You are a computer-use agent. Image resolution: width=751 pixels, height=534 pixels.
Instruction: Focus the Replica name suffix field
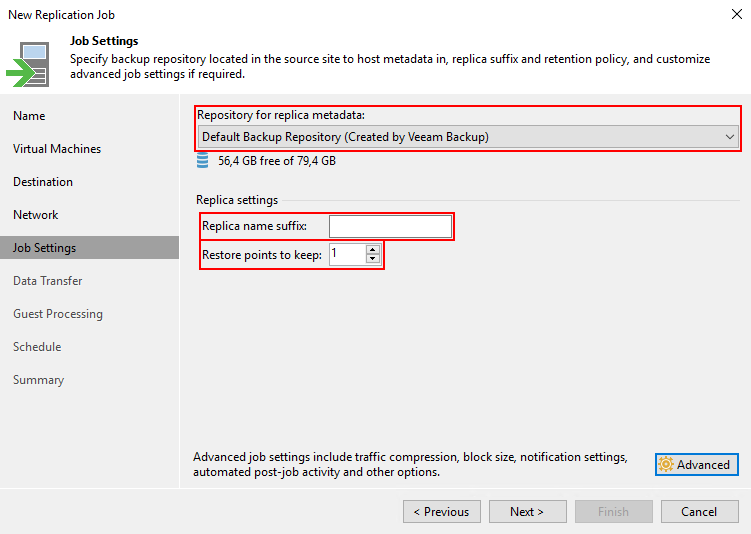click(390, 226)
